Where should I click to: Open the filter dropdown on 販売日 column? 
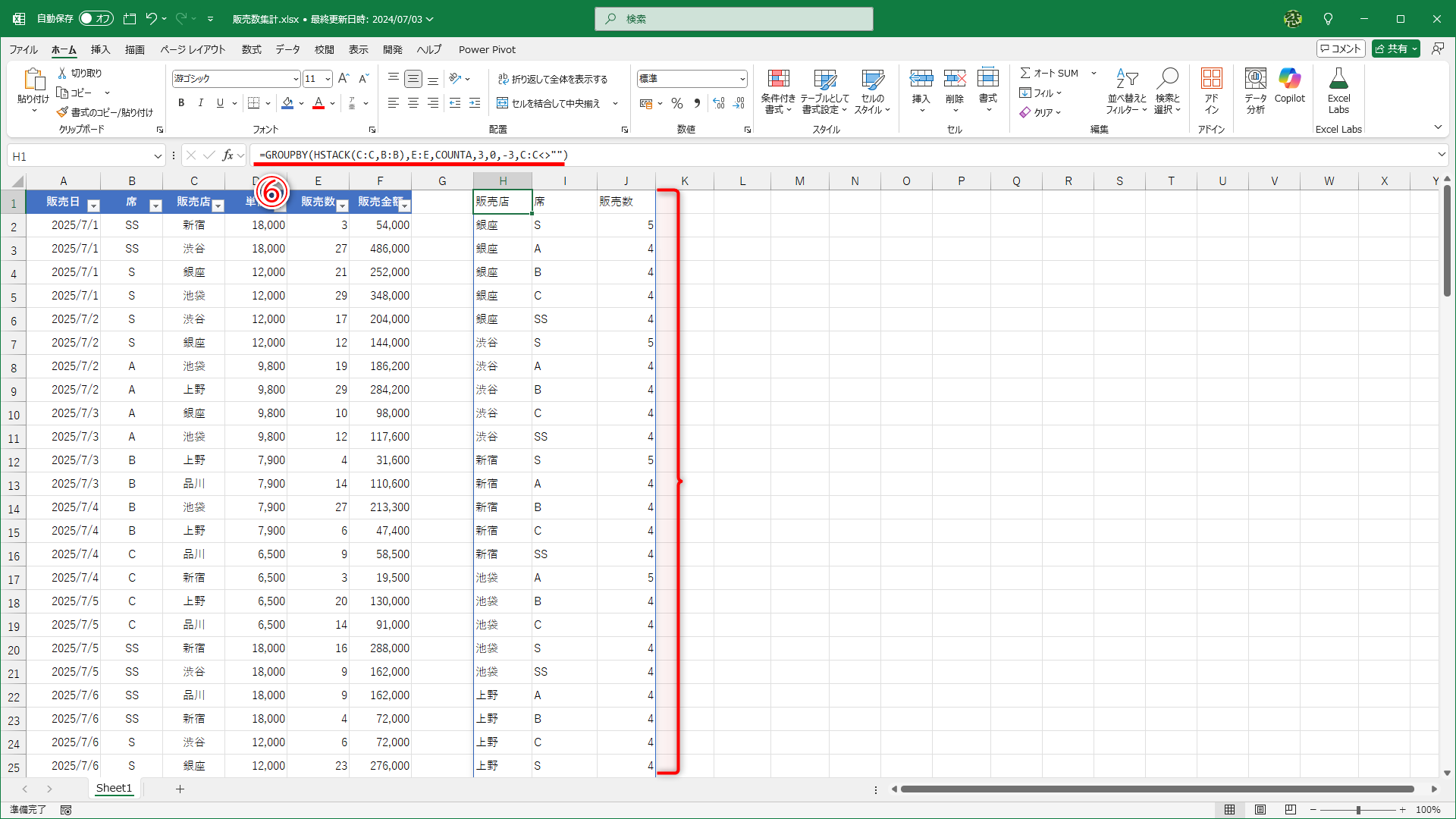(94, 205)
